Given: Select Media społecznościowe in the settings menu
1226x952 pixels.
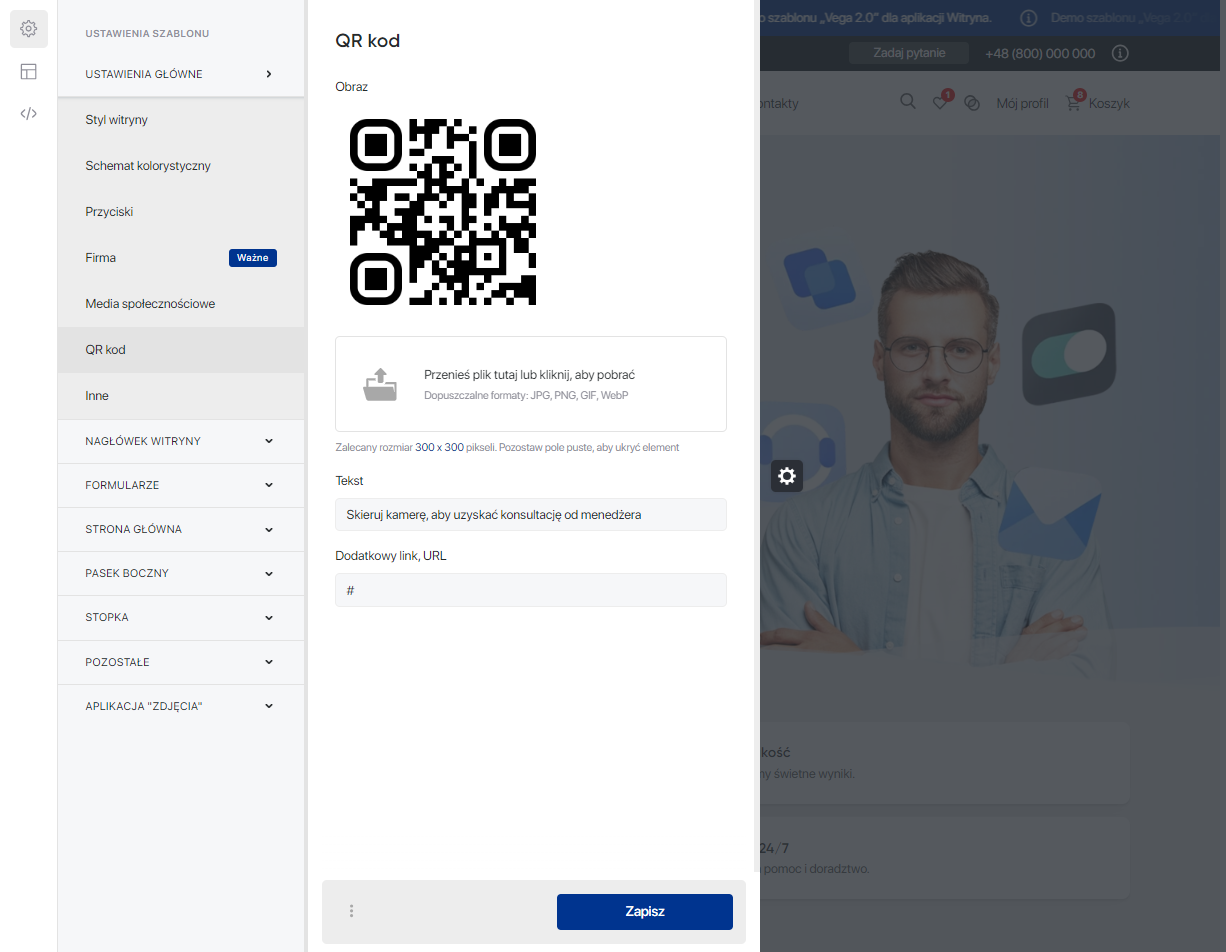Looking at the screenshot, I should 150,303.
